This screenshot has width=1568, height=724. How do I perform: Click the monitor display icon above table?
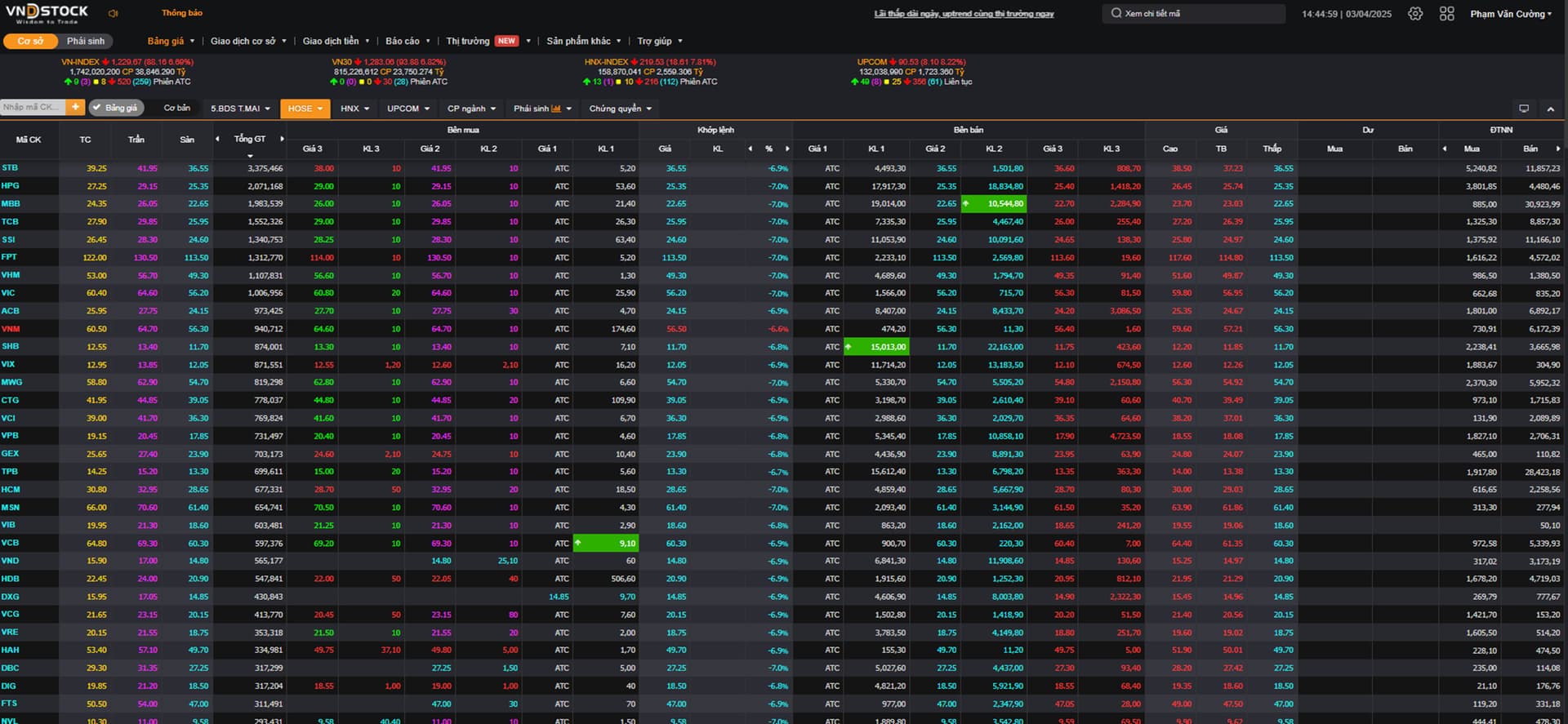[x=1523, y=109]
